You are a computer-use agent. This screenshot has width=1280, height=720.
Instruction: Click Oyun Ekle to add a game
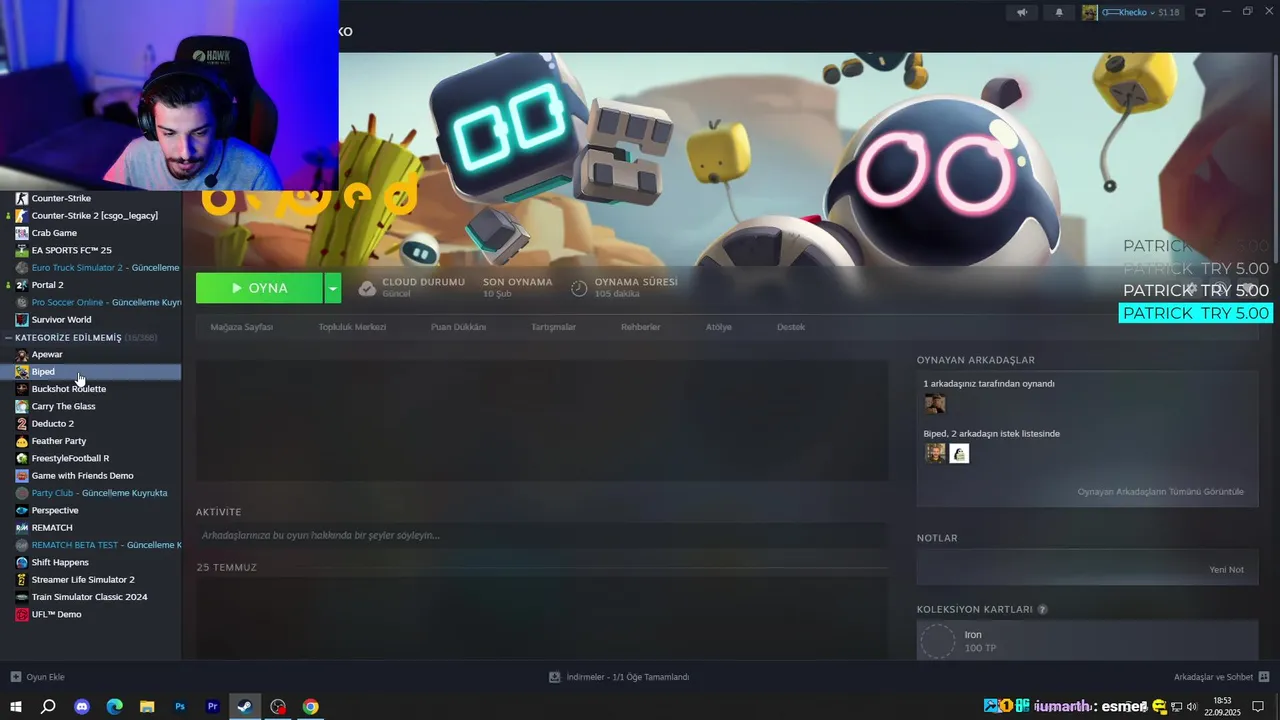pos(37,677)
